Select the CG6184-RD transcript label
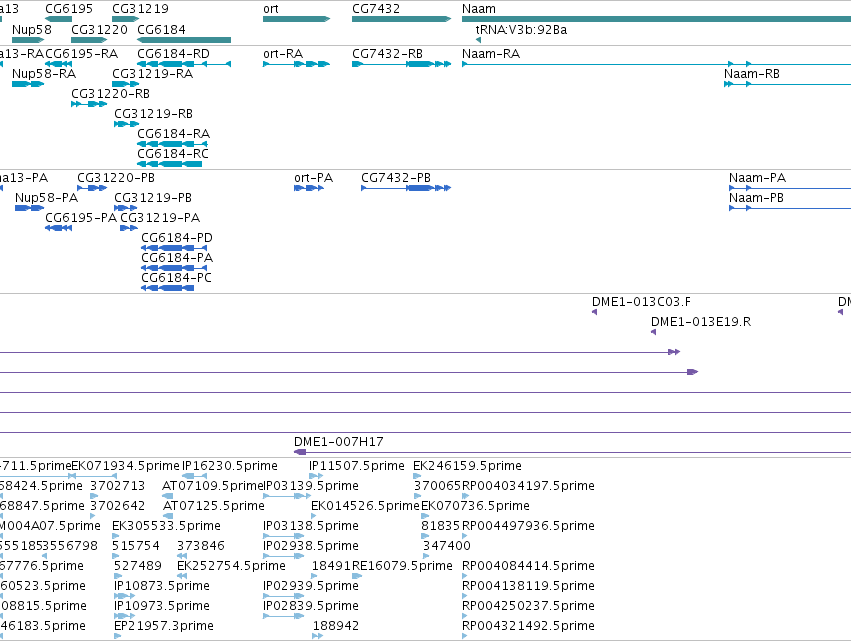Image resolution: width=851 pixels, height=641 pixels. coord(173,54)
